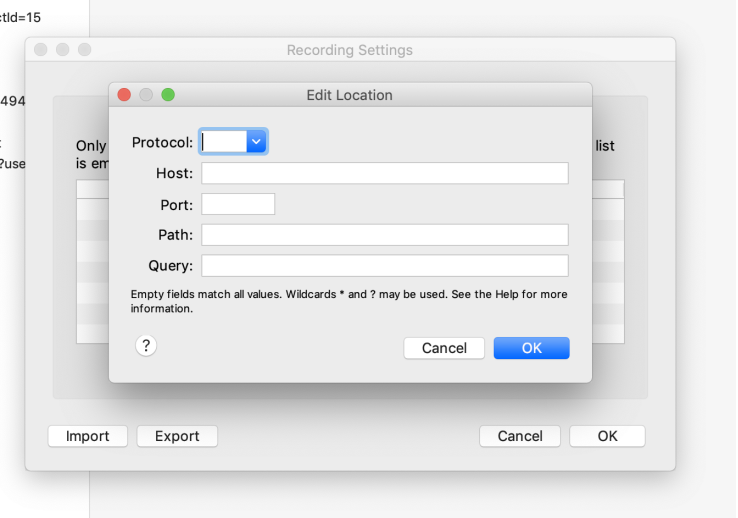This screenshot has height=518, width=738.
Task: Confirm Edit Location with the blue OK
Action: tap(531, 348)
